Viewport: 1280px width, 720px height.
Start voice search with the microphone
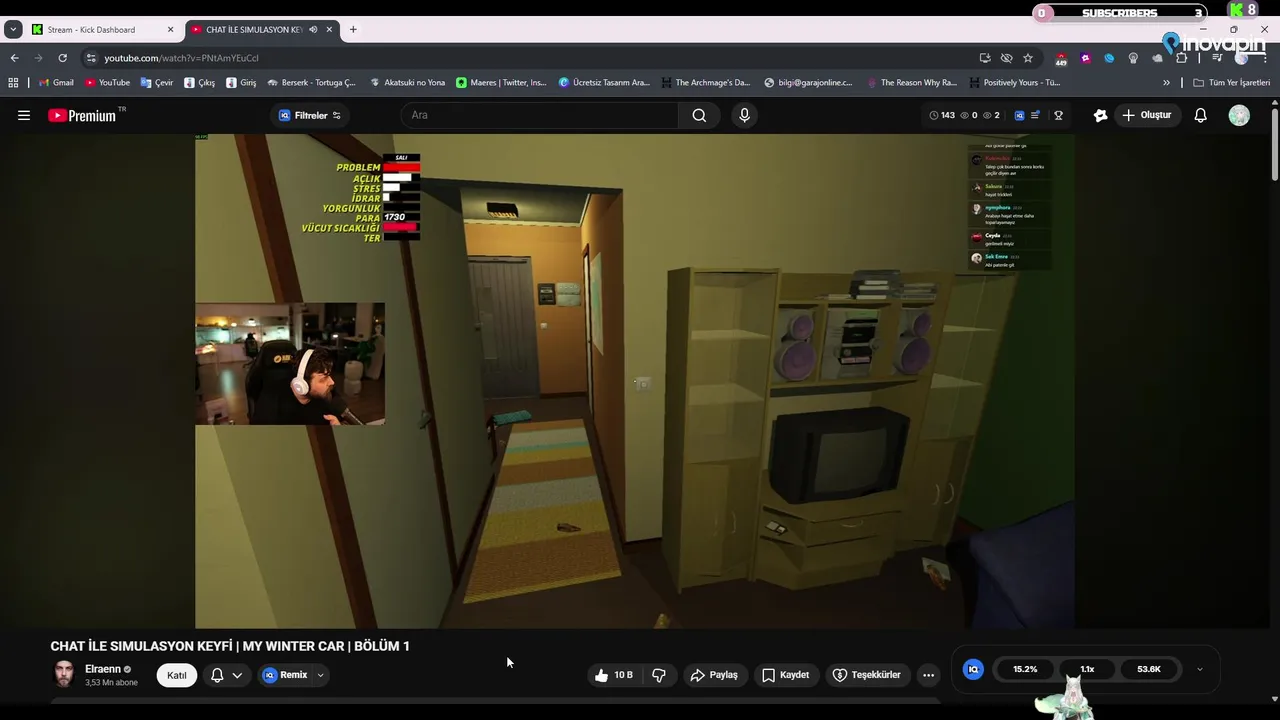point(744,115)
